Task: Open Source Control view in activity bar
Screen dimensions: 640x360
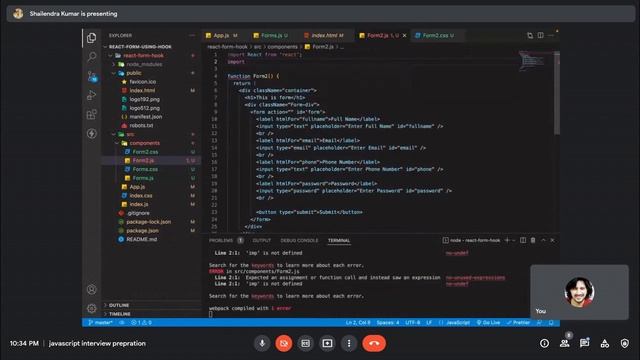Action: (92, 76)
